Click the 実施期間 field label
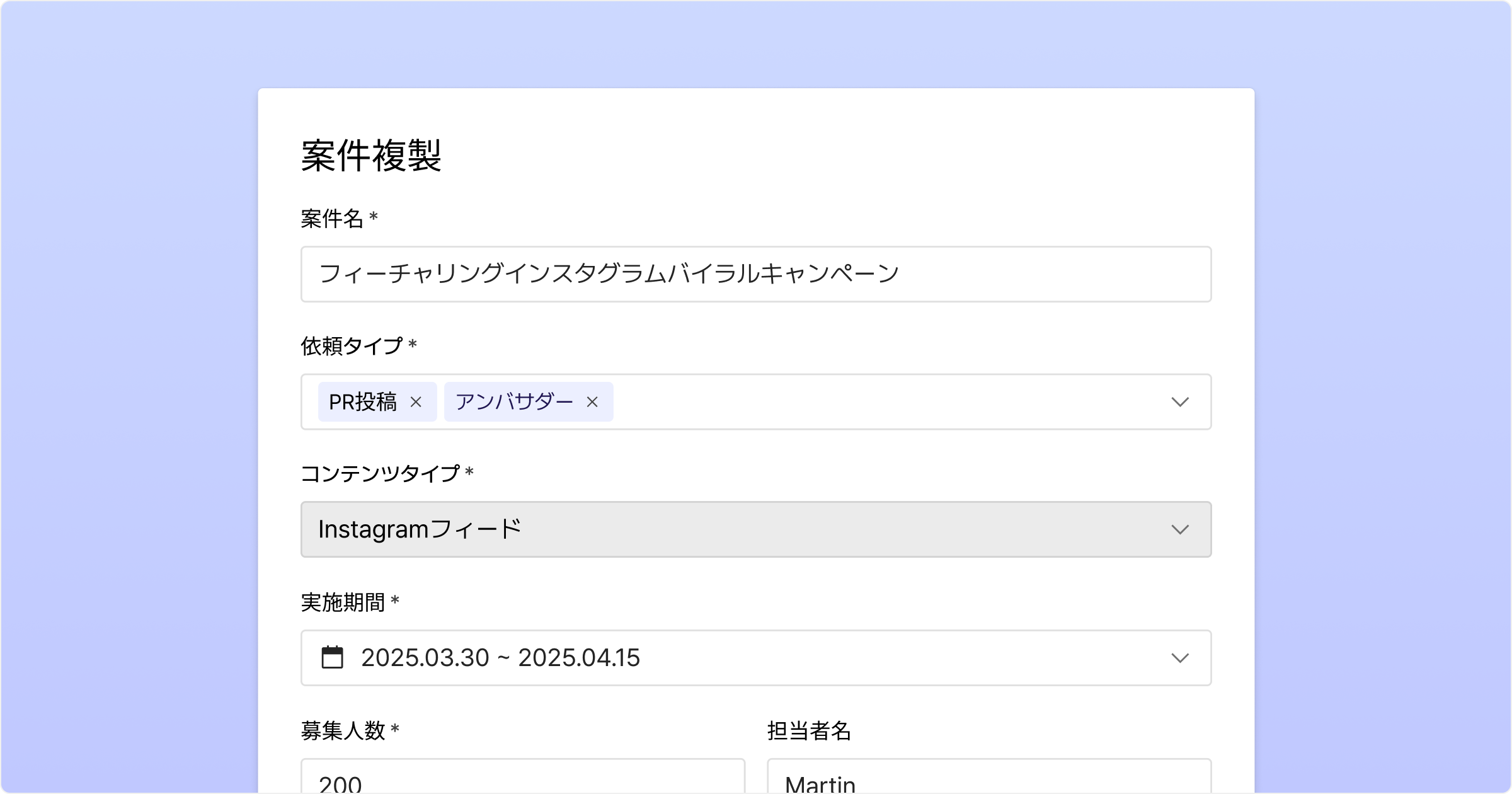The height and width of the screenshot is (794, 1512). tap(343, 602)
